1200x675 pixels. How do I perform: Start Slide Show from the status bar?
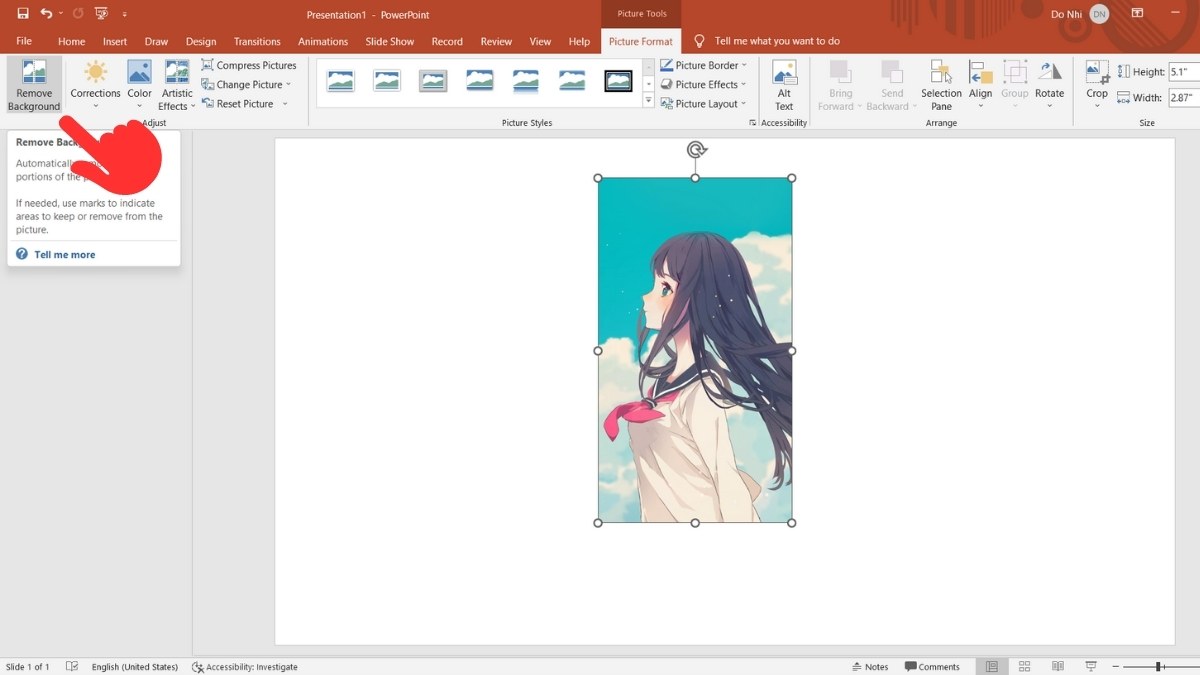point(1091,667)
